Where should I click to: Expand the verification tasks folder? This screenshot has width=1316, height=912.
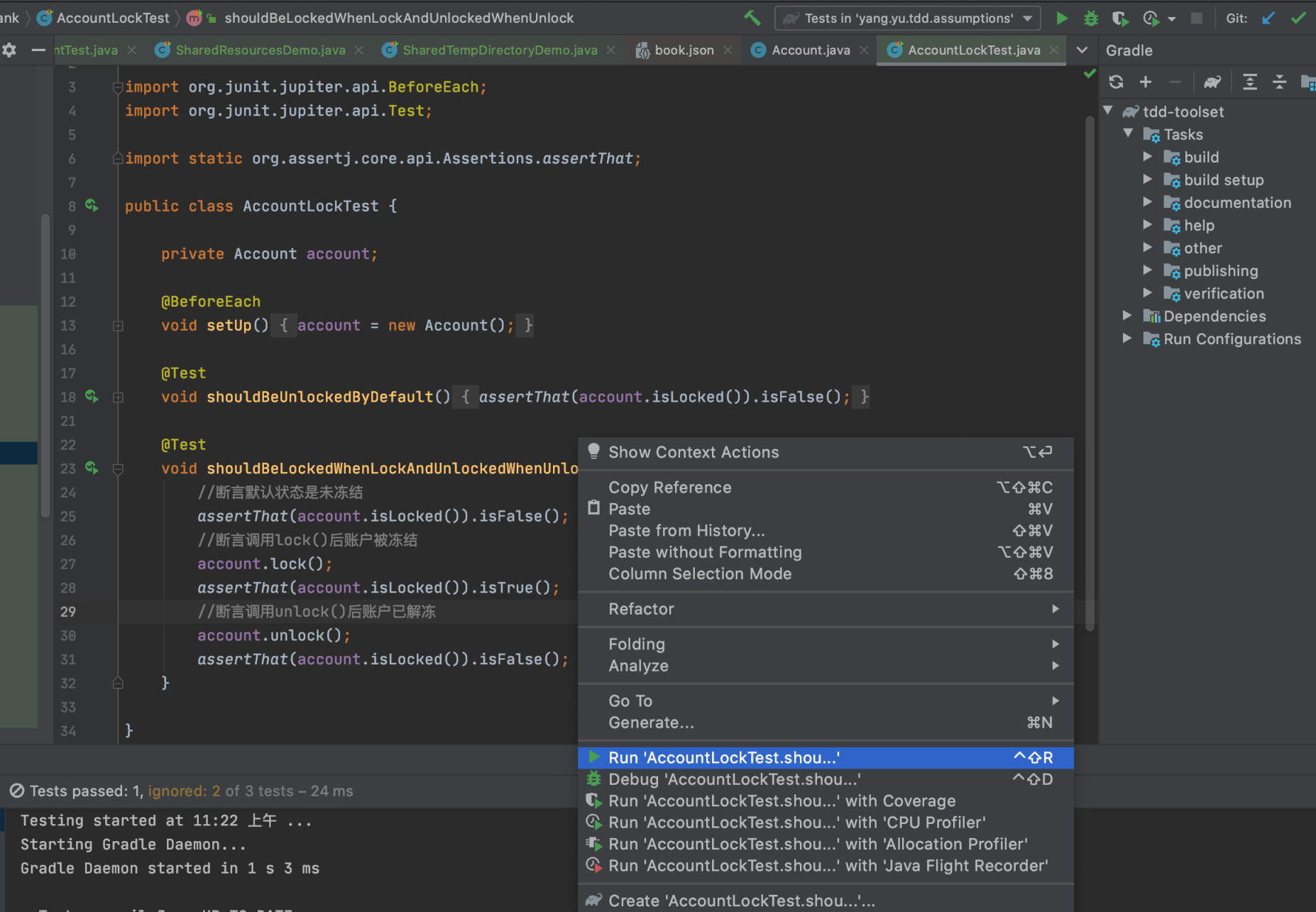point(1147,293)
